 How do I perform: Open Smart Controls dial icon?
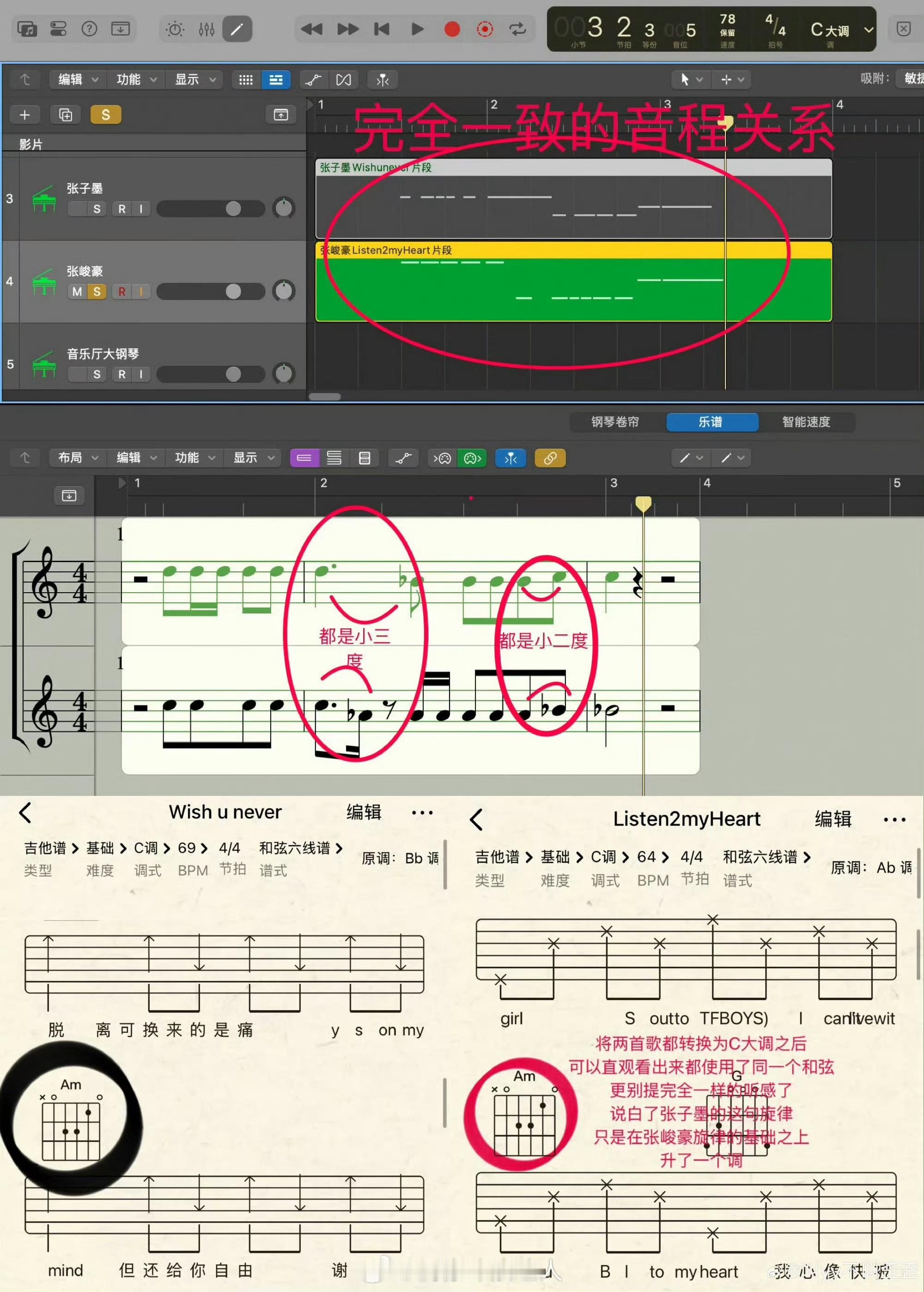point(175,29)
